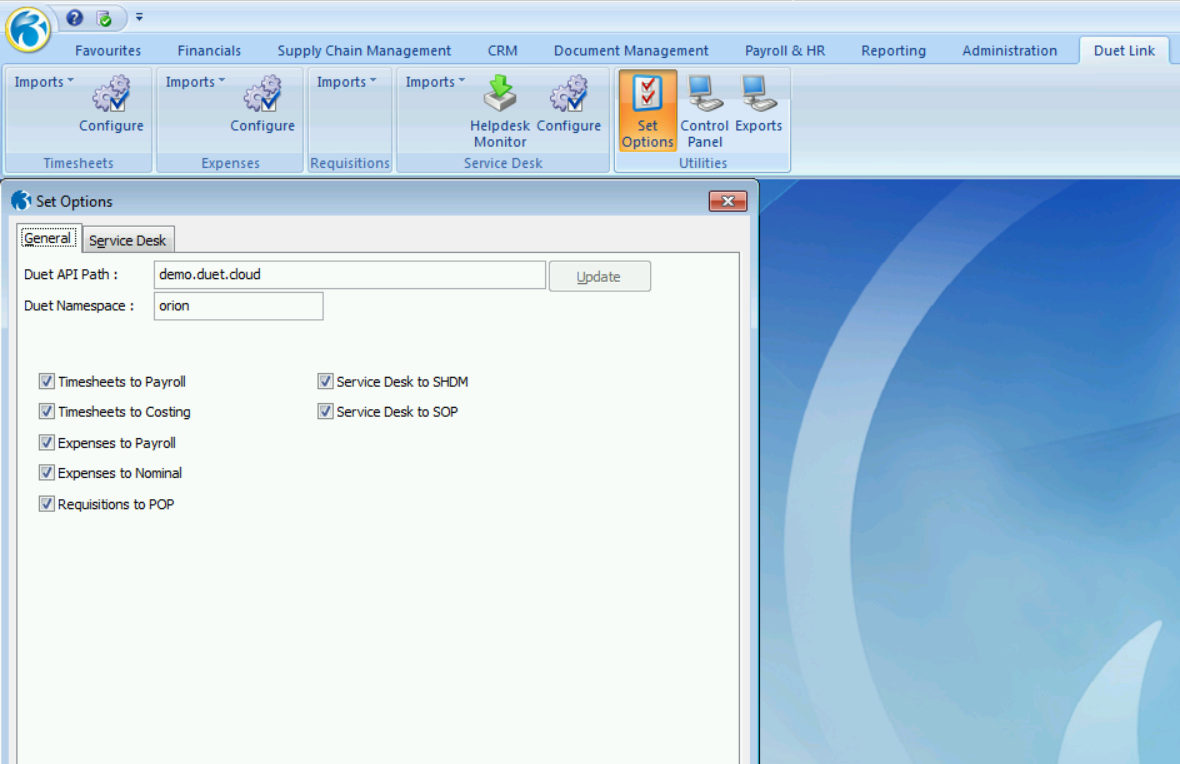
Task: Toggle the Expenses to Payroll checkbox
Action: (x=47, y=443)
